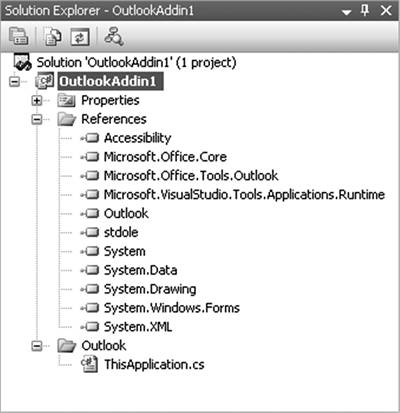Collapse the Outlook folder node
400x413 pixels.
pyautogui.click(x=37, y=346)
